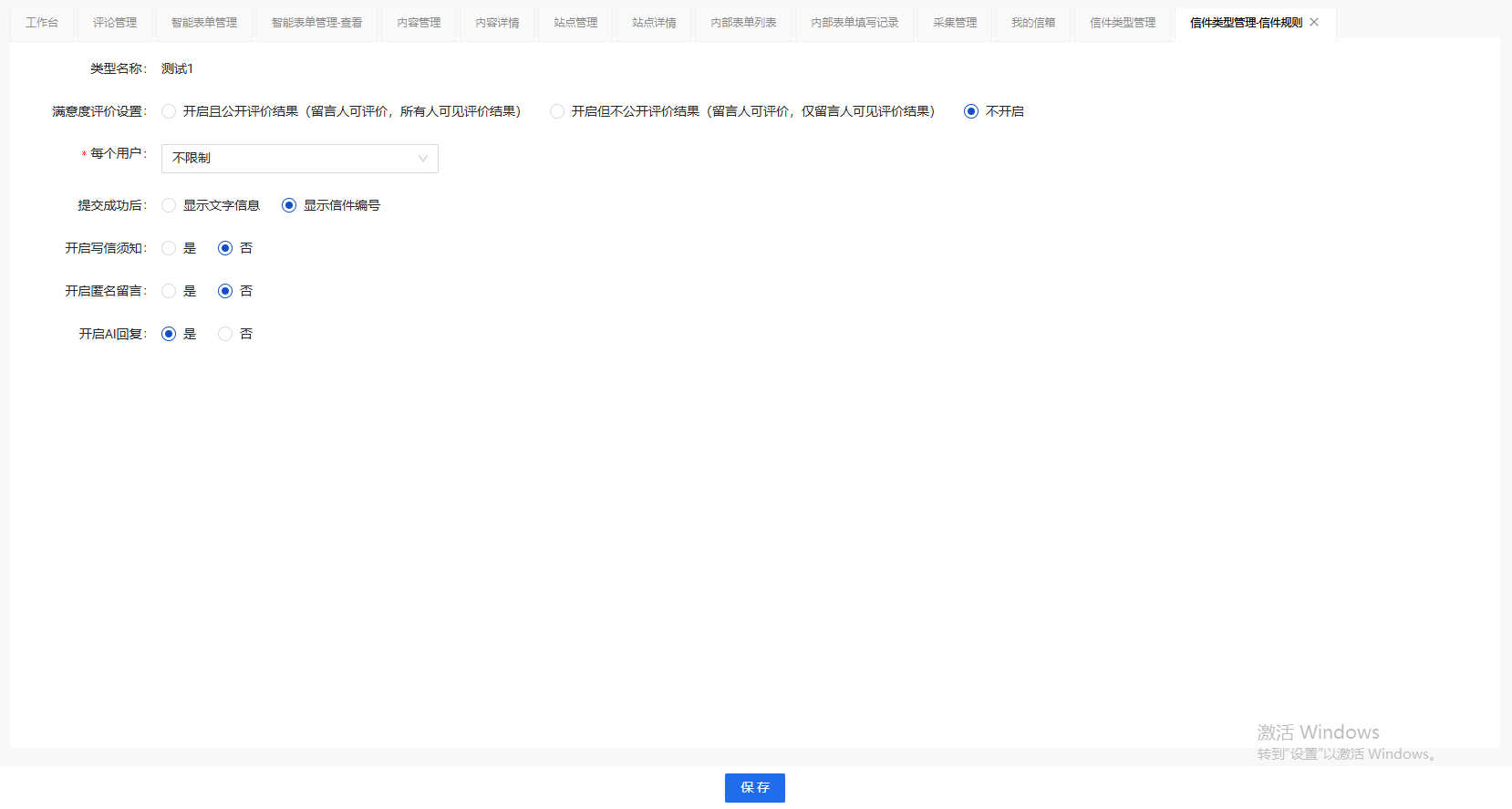Switch to the 工作台 tab
Viewport: 1512px width, 809px height.
pos(42,23)
